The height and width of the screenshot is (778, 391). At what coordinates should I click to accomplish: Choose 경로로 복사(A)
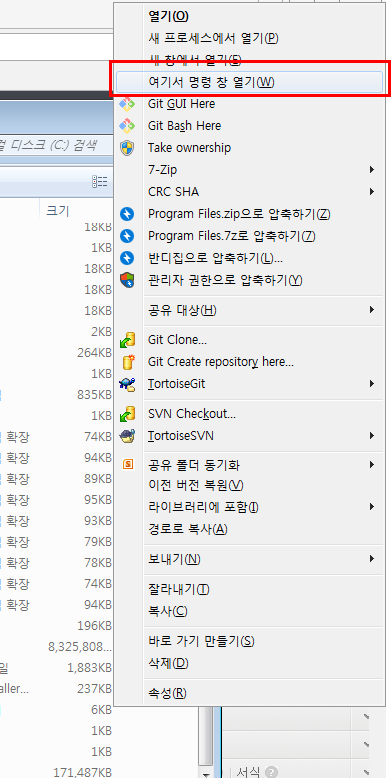pyautogui.click(x=250, y=529)
